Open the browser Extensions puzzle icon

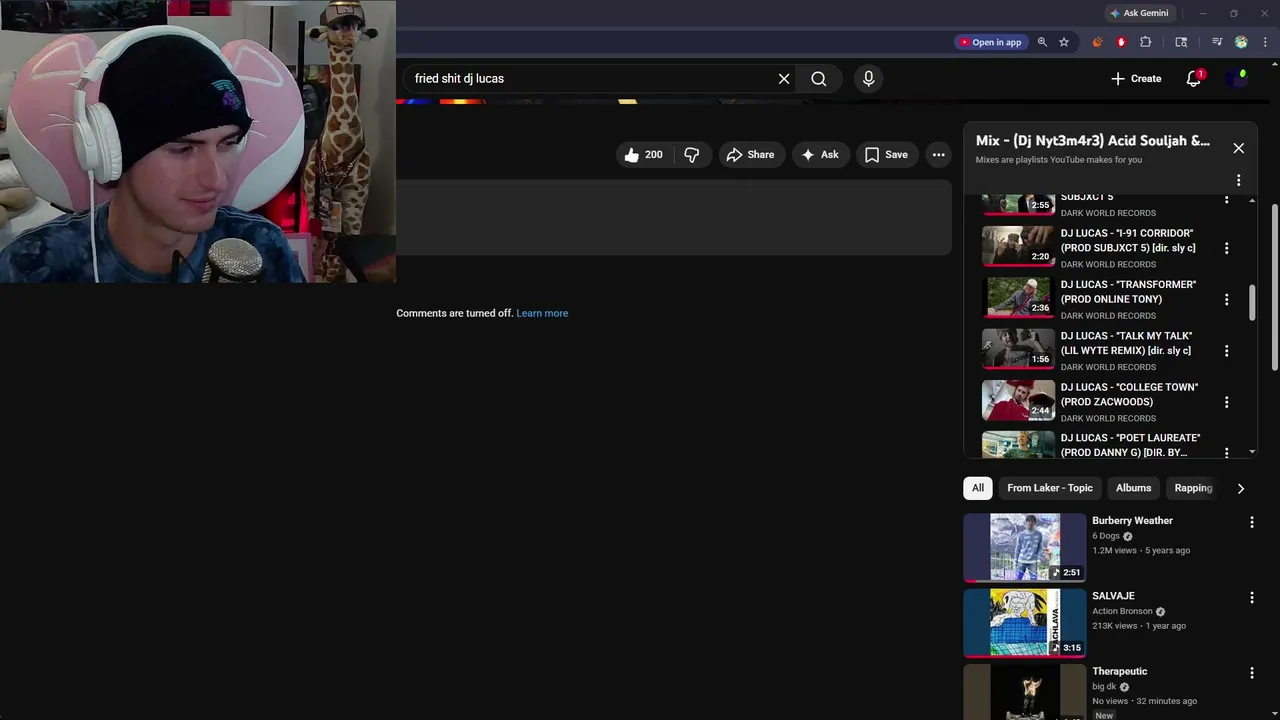click(1146, 42)
